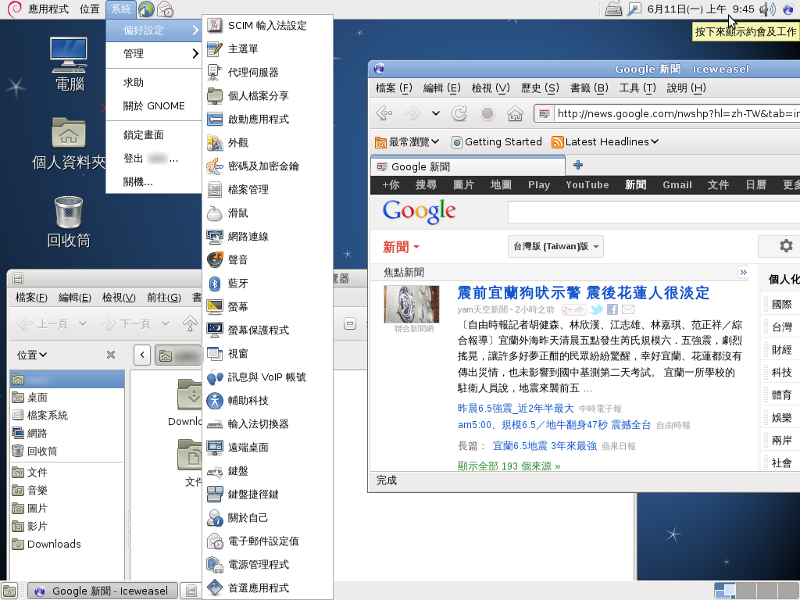This screenshot has width=800, height=600.
Task: Click Gmail in Google top bar
Action: coord(677,185)
